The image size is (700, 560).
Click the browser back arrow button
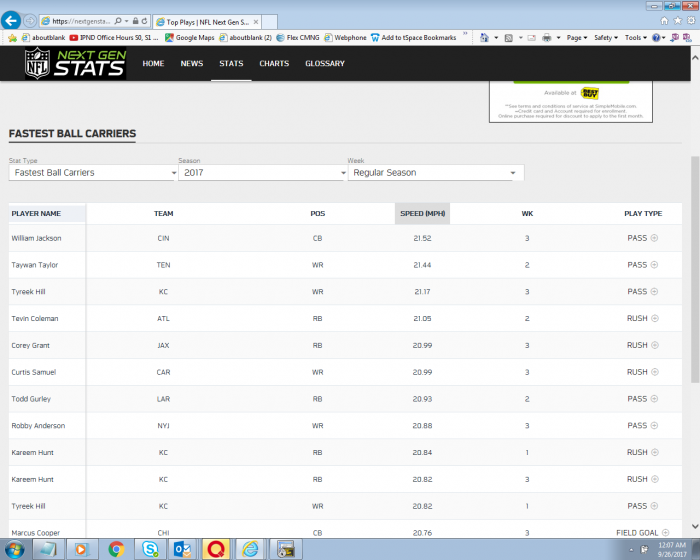point(12,20)
